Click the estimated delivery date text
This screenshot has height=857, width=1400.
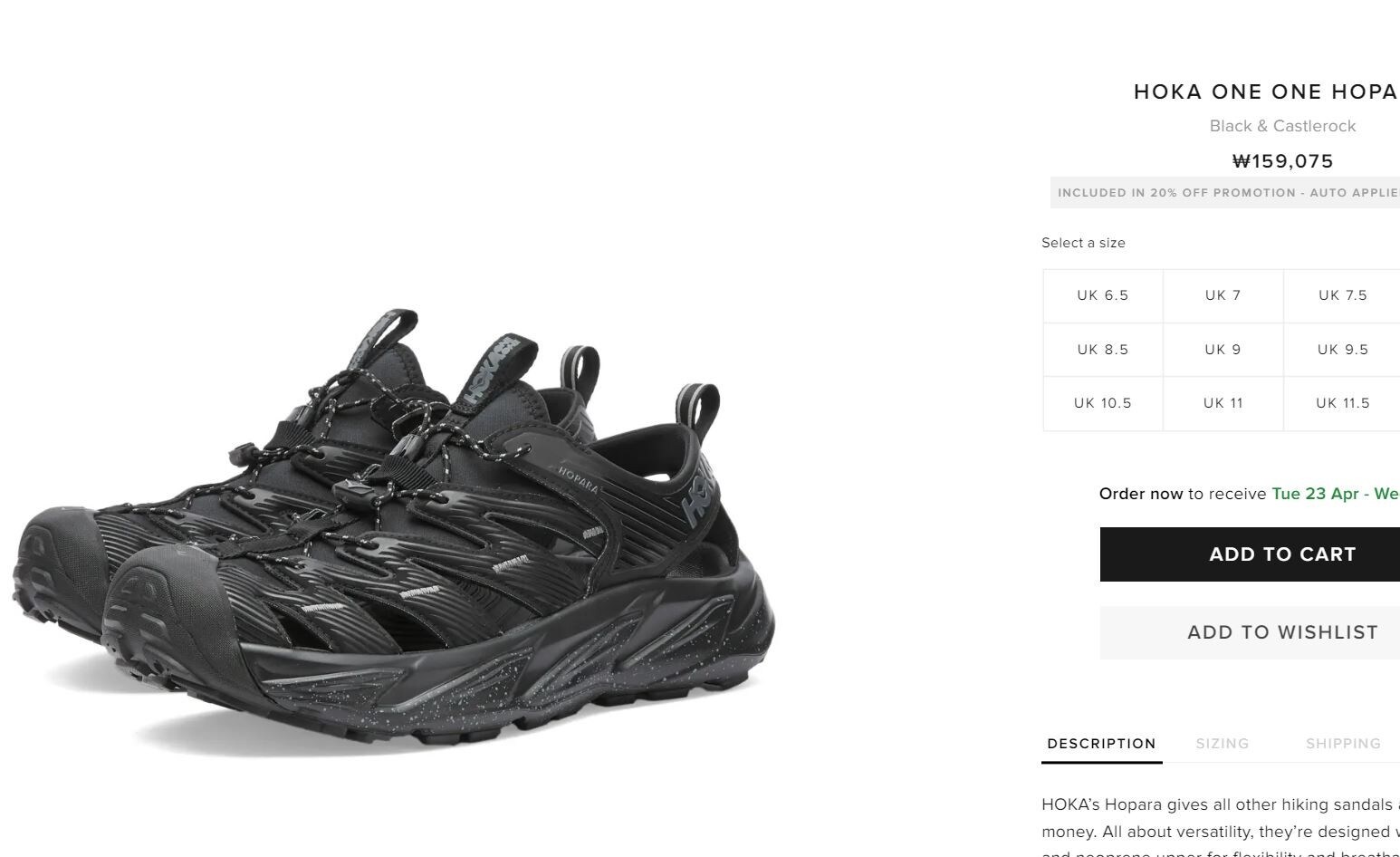1336,494
